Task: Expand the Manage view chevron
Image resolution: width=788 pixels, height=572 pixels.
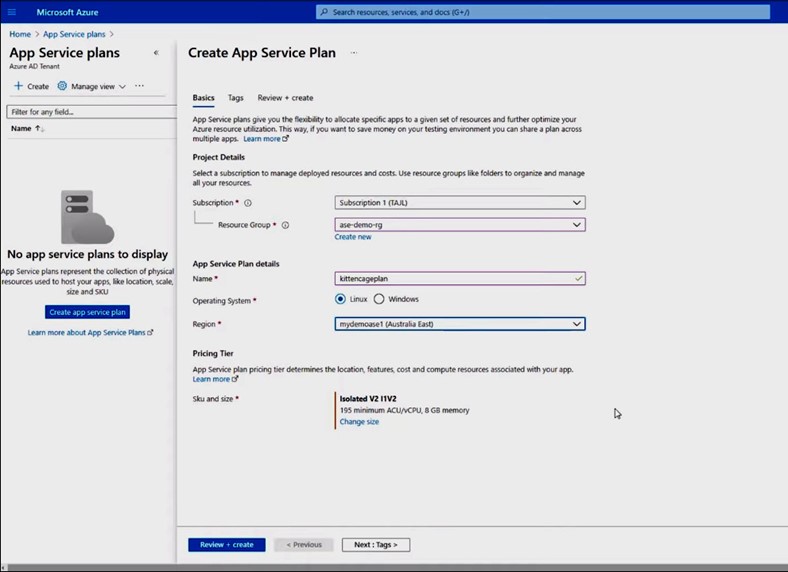Action: (x=122, y=86)
